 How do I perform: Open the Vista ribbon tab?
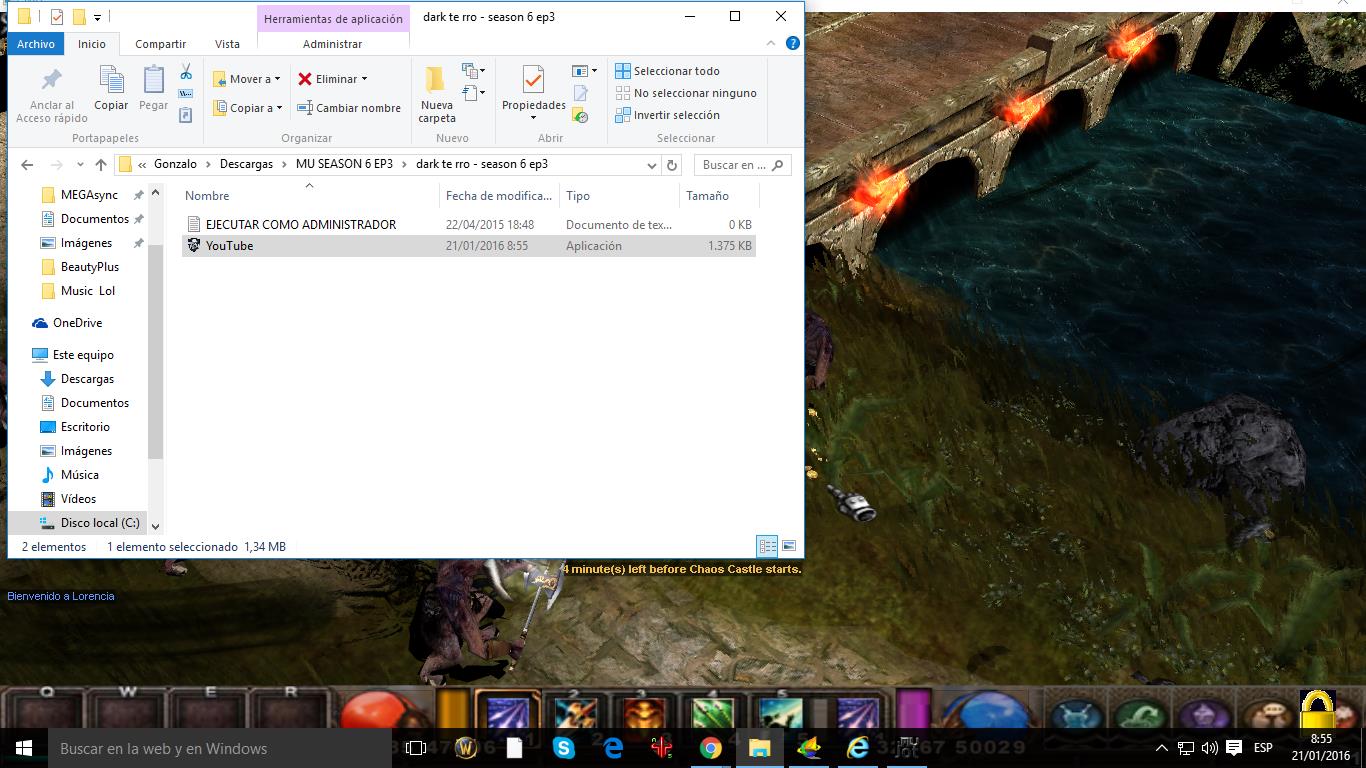pyautogui.click(x=227, y=44)
